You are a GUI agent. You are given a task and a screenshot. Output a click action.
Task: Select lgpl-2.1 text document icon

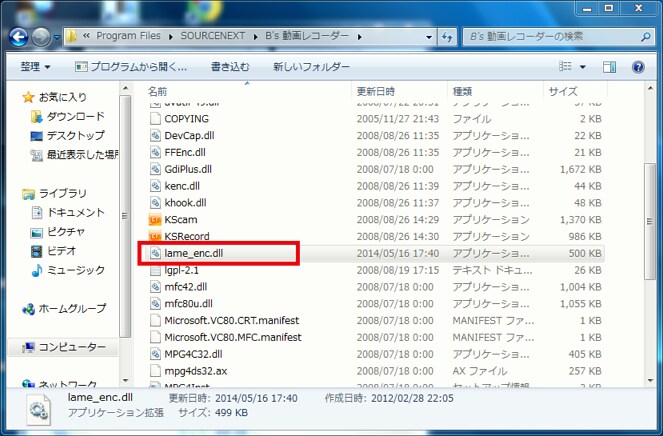pos(156,270)
